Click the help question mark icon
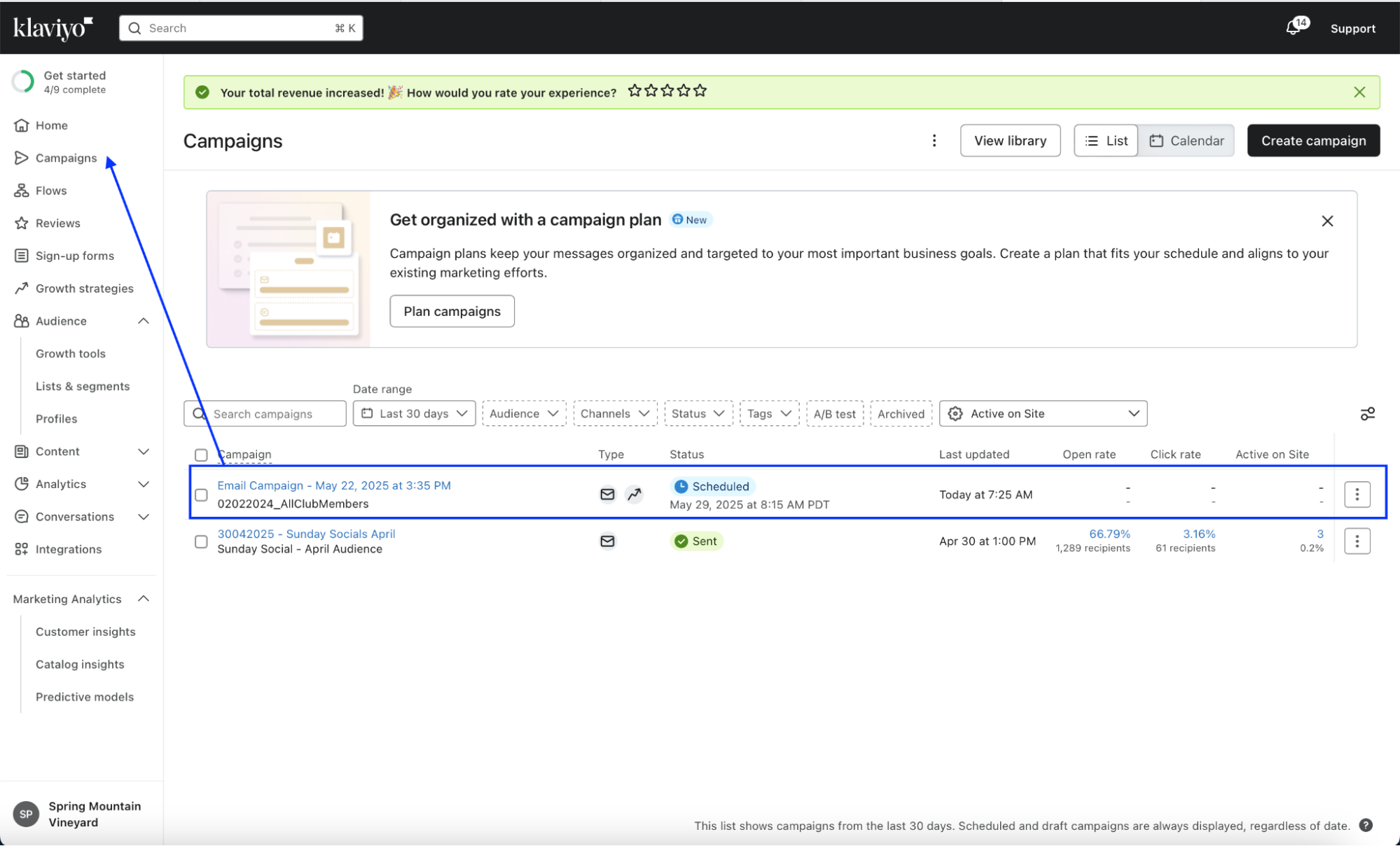The width and height of the screenshot is (1400, 846). (1365, 825)
